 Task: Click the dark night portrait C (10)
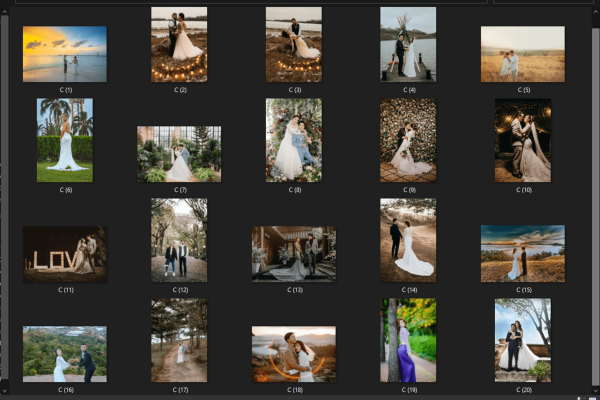coord(522,140)
